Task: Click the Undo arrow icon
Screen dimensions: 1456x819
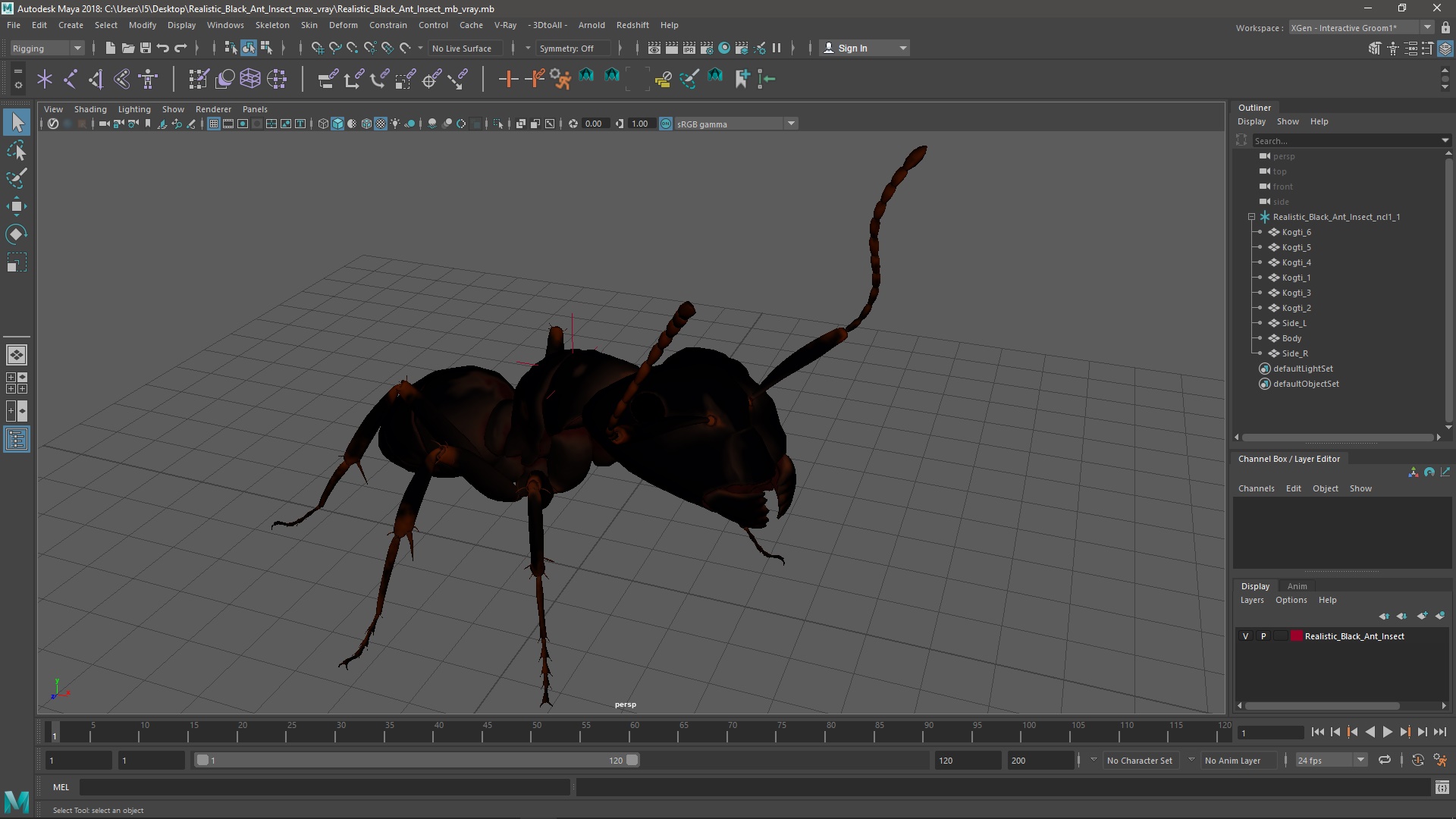Action: click(163, 48)
